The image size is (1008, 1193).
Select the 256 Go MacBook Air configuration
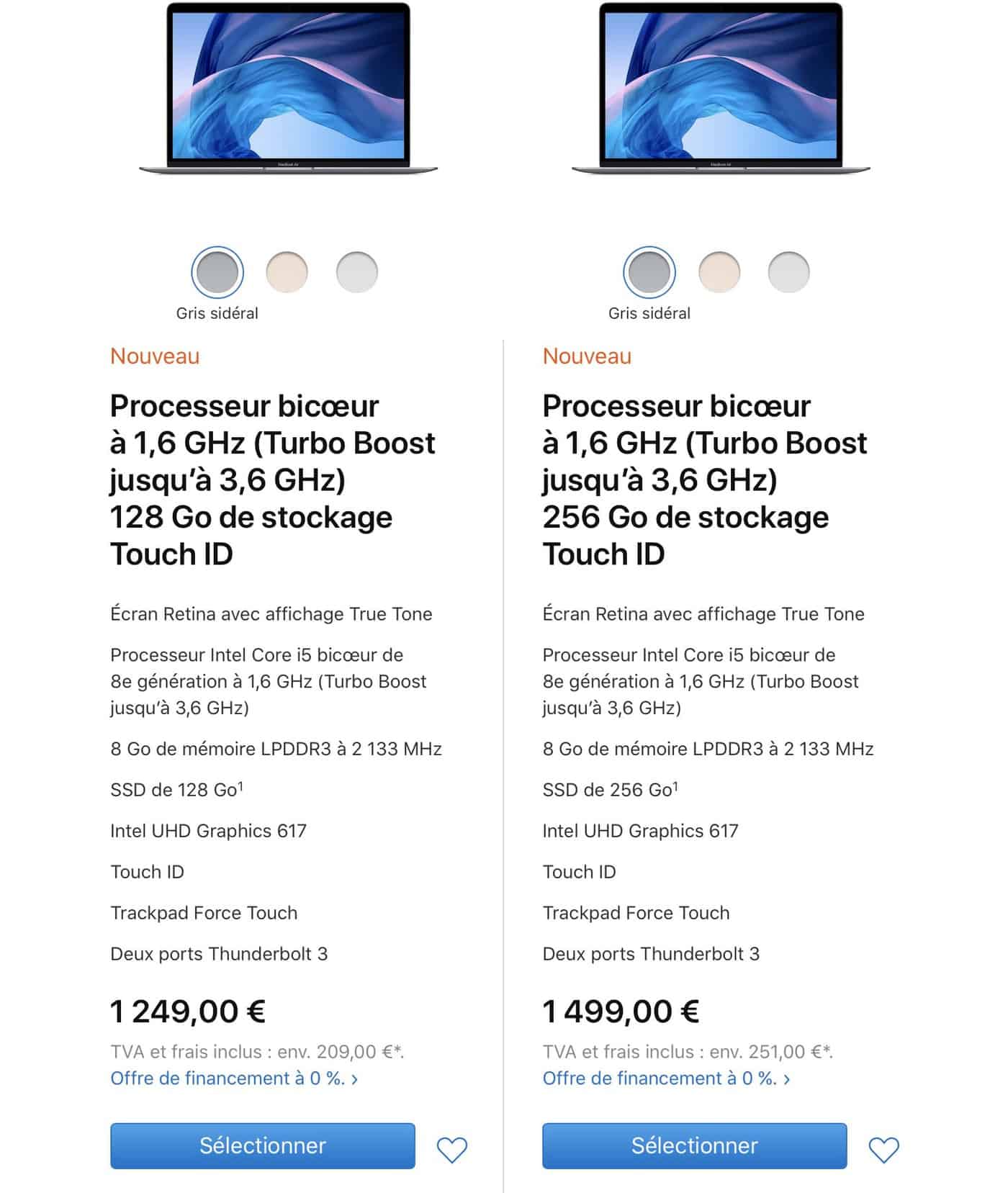coord(695,1145)
